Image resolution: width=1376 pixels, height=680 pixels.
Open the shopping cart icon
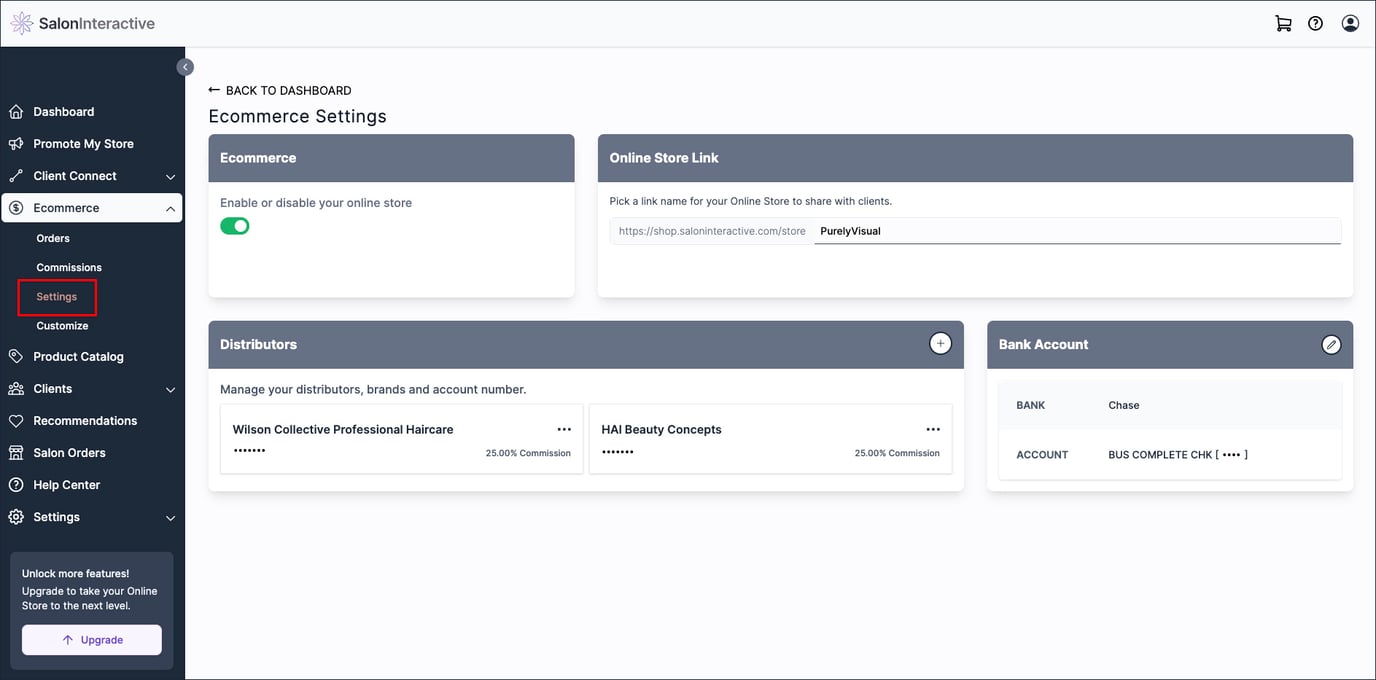(x=1283, y=22)
